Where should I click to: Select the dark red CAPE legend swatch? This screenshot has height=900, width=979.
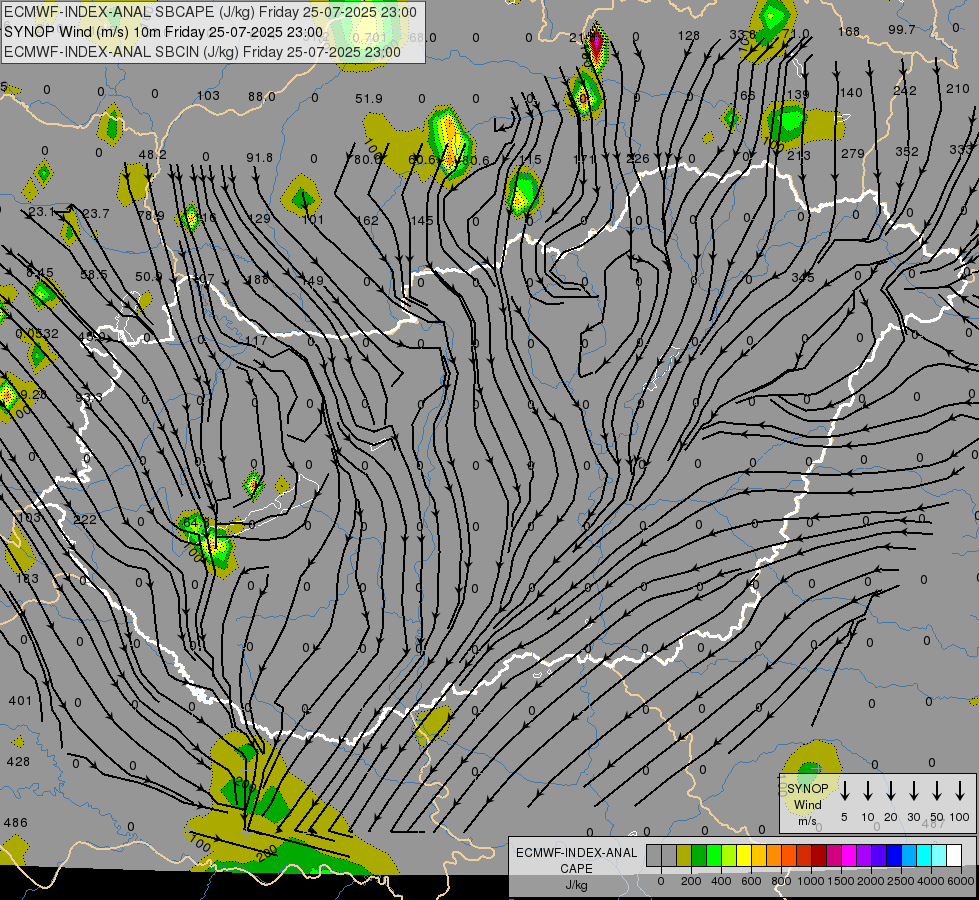click(x=819, y=856)
